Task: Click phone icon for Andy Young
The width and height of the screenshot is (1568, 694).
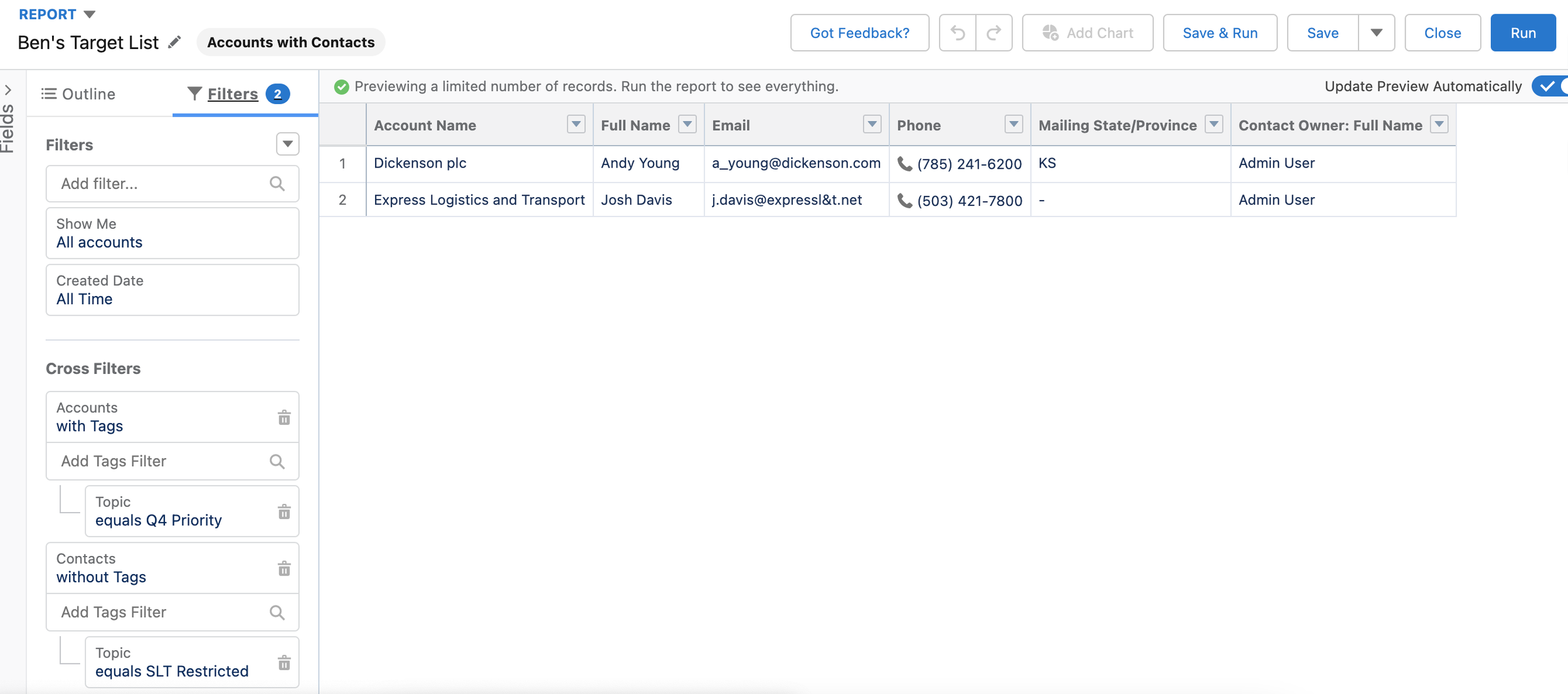Action: pos(904,164)
